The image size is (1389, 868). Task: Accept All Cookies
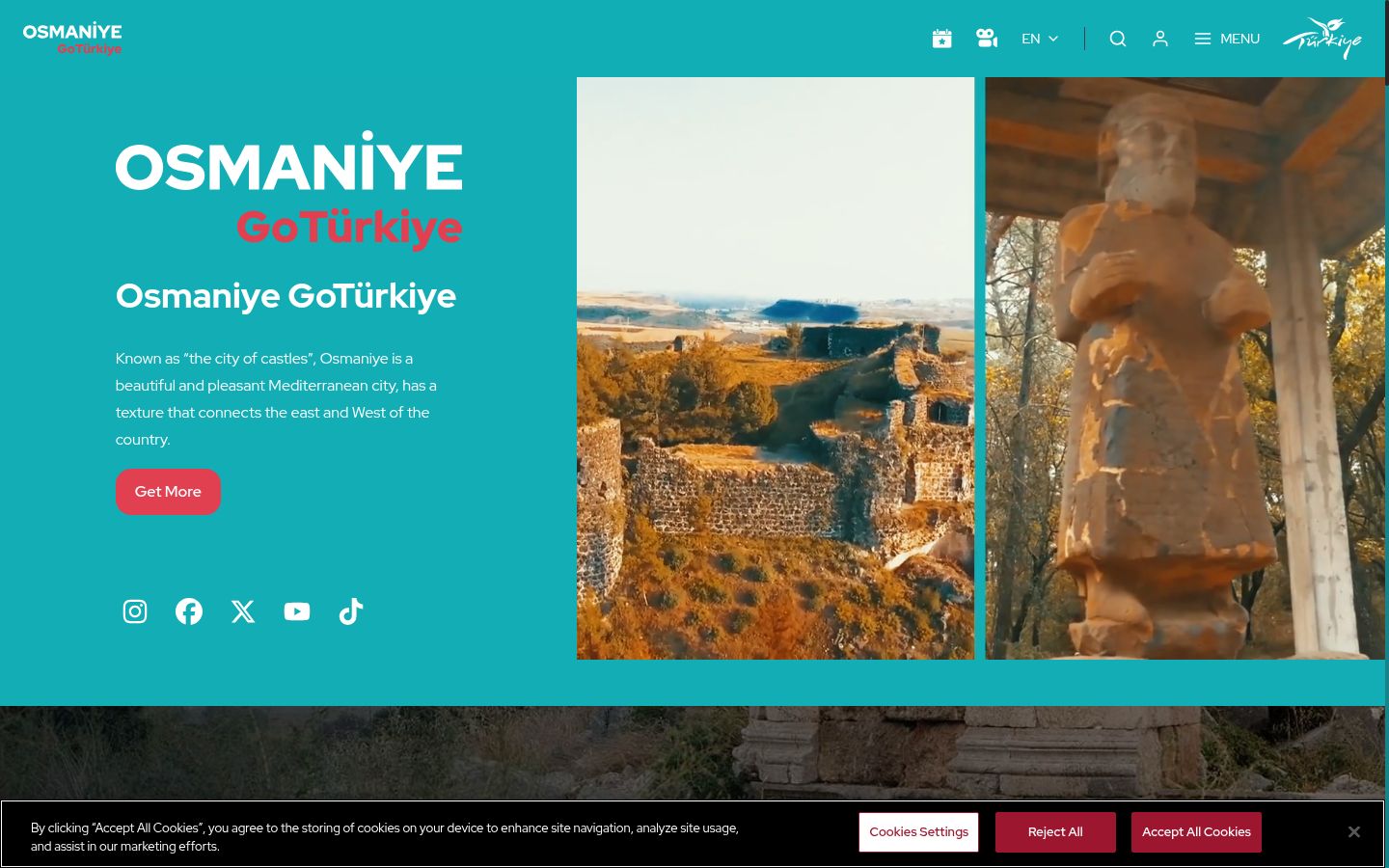point(1196,832)
